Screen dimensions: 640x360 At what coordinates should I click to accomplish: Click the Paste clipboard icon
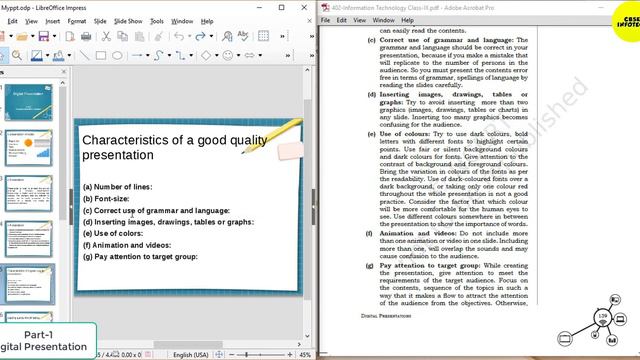(x=139, y=36)
